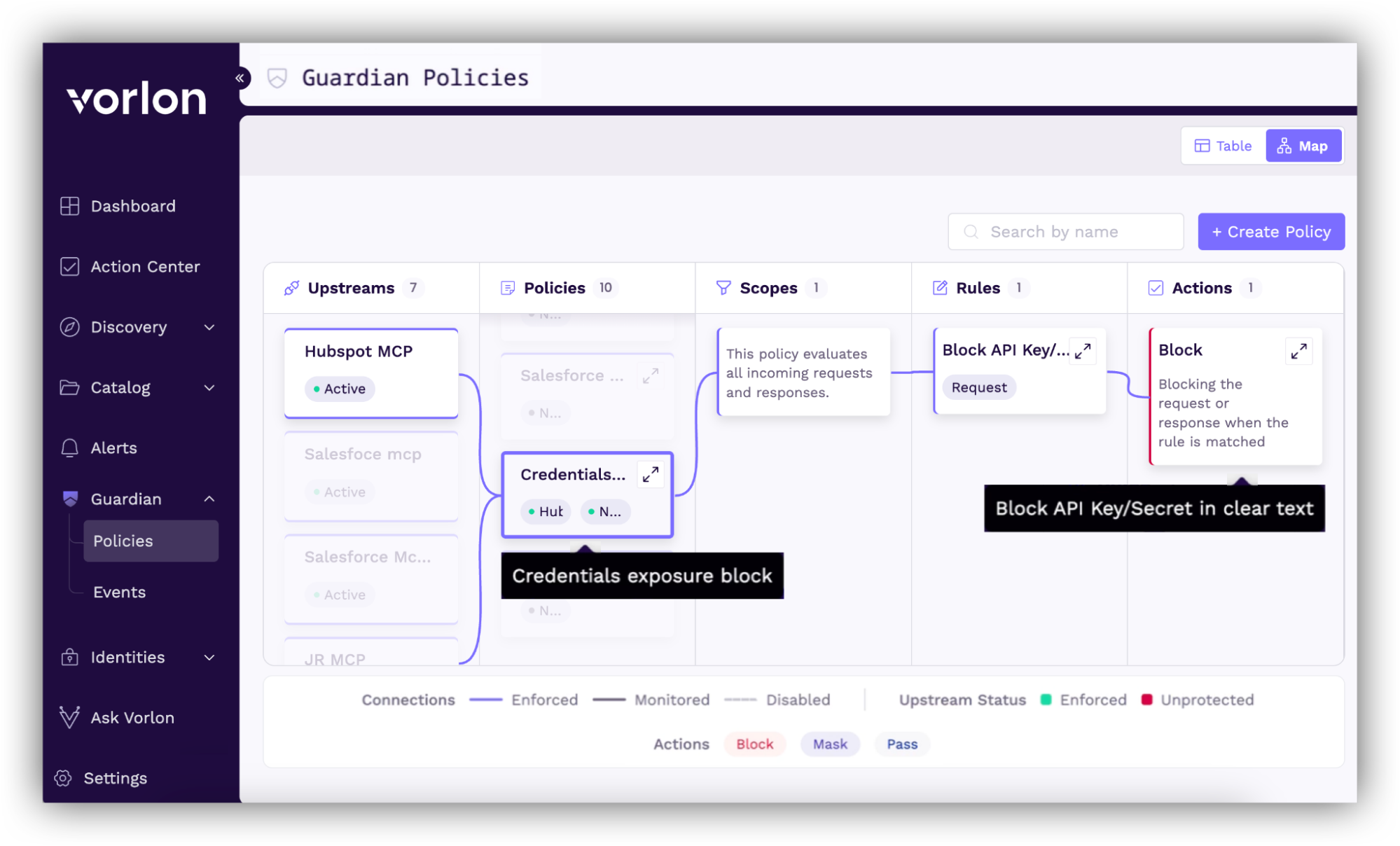Image resolution: width=1400 pixels, height=846 pixels.
Task: Expand the Catalog menu chevron
Action: pyautogui.click(x=209, y=387)
